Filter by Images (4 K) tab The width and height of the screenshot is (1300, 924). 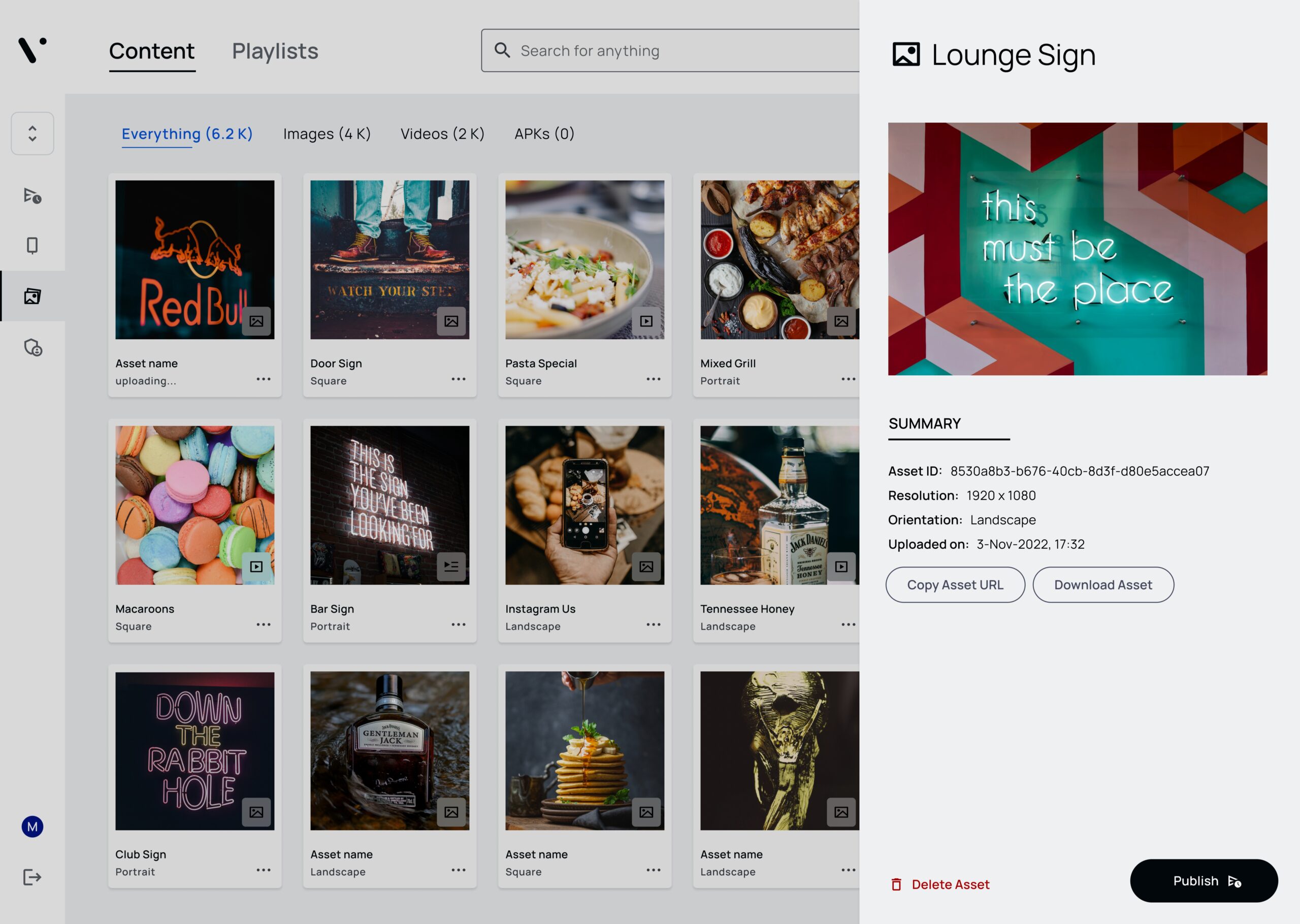327,134
